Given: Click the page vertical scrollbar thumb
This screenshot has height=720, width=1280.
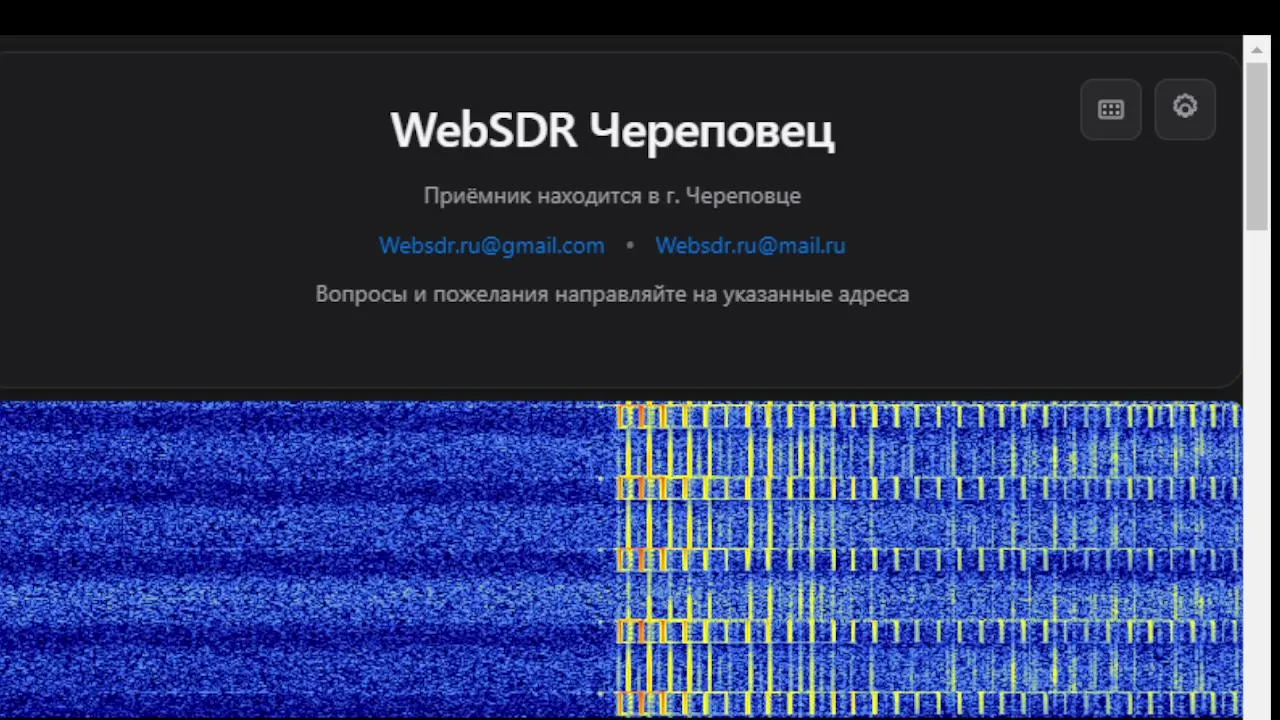Looking at the screenshot, I should [x=1257, y=145].
